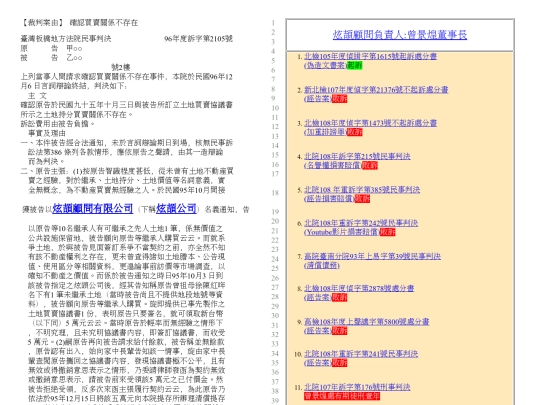Click the 事實及理由 section heading
Image resolution: width=540 pixels, height=405 pixels.
tap(47, 133)
